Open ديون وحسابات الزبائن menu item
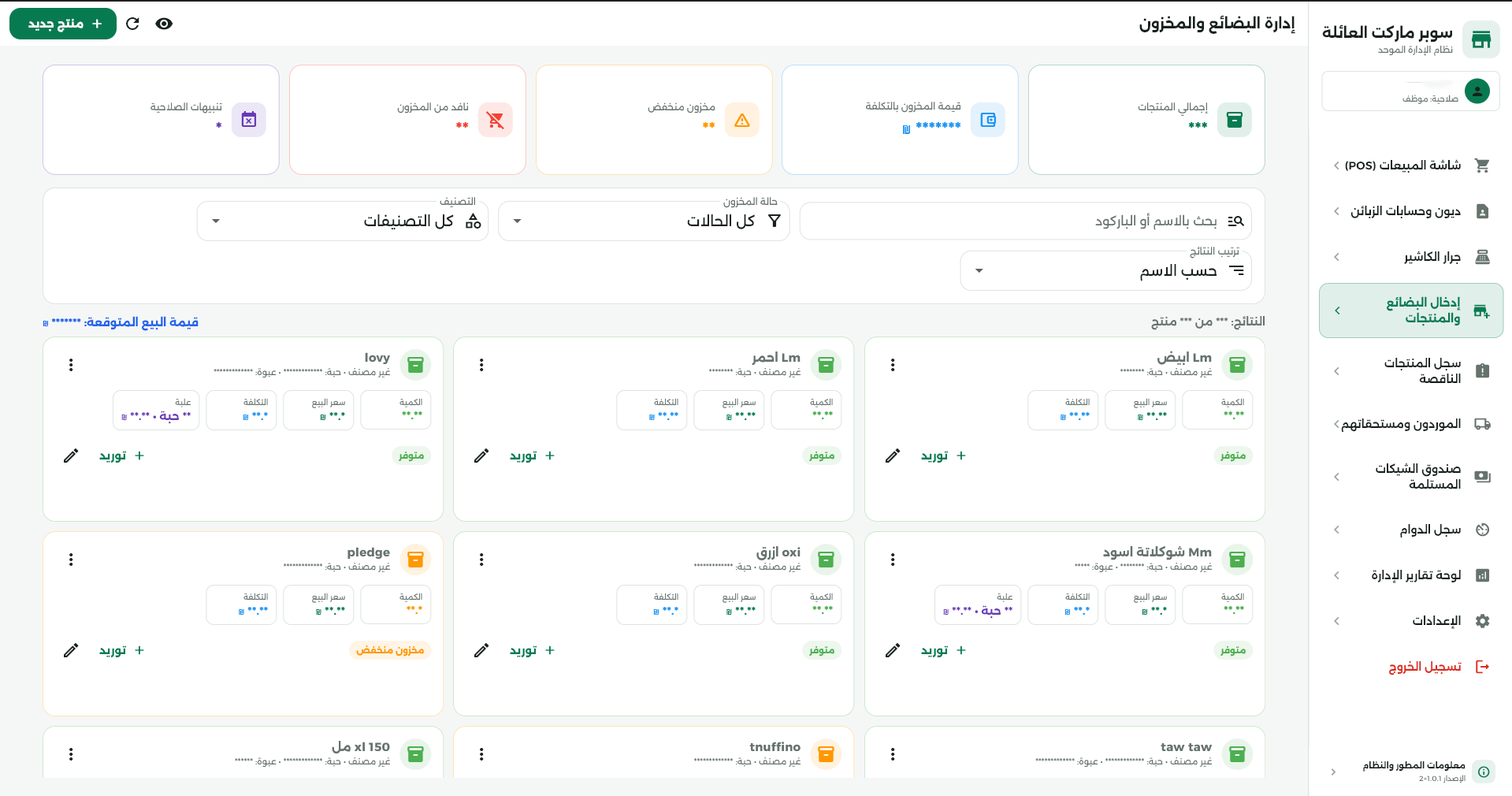Screen dimensions: 1512x796 click(1410, 211)
